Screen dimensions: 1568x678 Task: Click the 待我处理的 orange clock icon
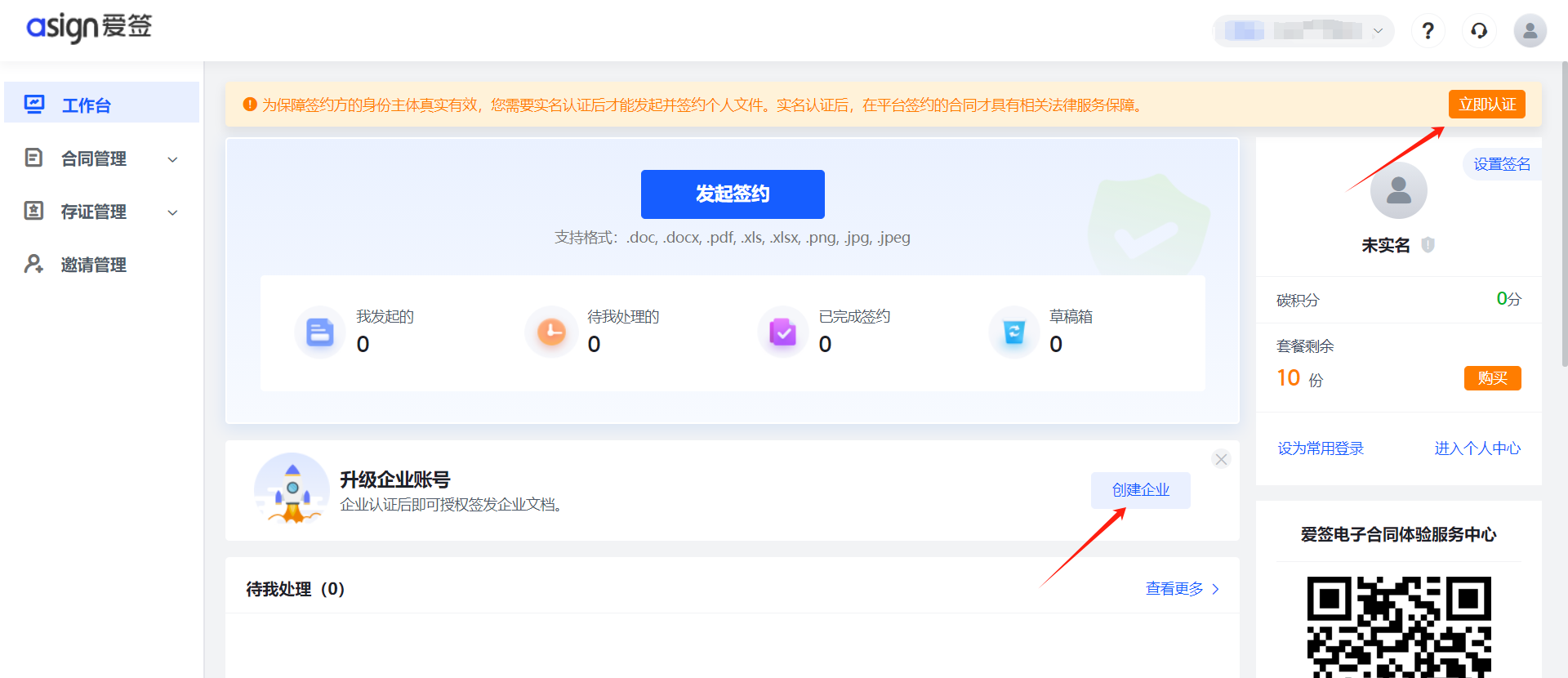(551, 332)
